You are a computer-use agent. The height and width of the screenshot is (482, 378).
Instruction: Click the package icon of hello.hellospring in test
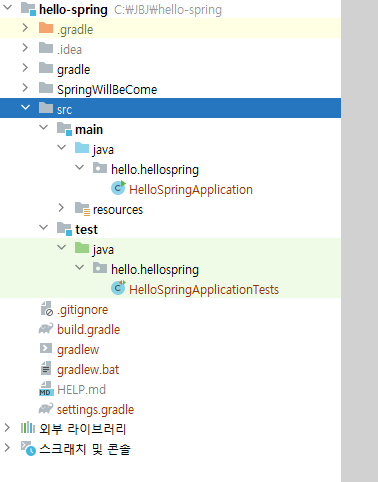100,268
